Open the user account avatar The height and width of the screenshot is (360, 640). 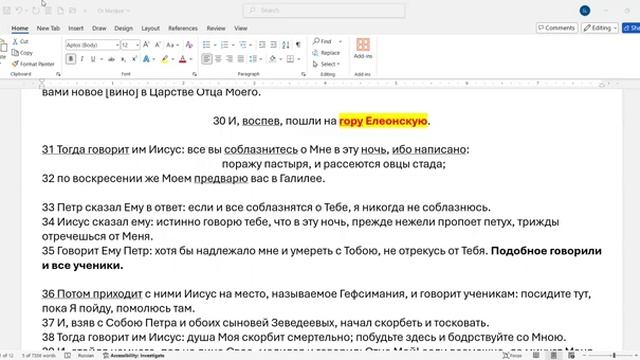(584, 11)
